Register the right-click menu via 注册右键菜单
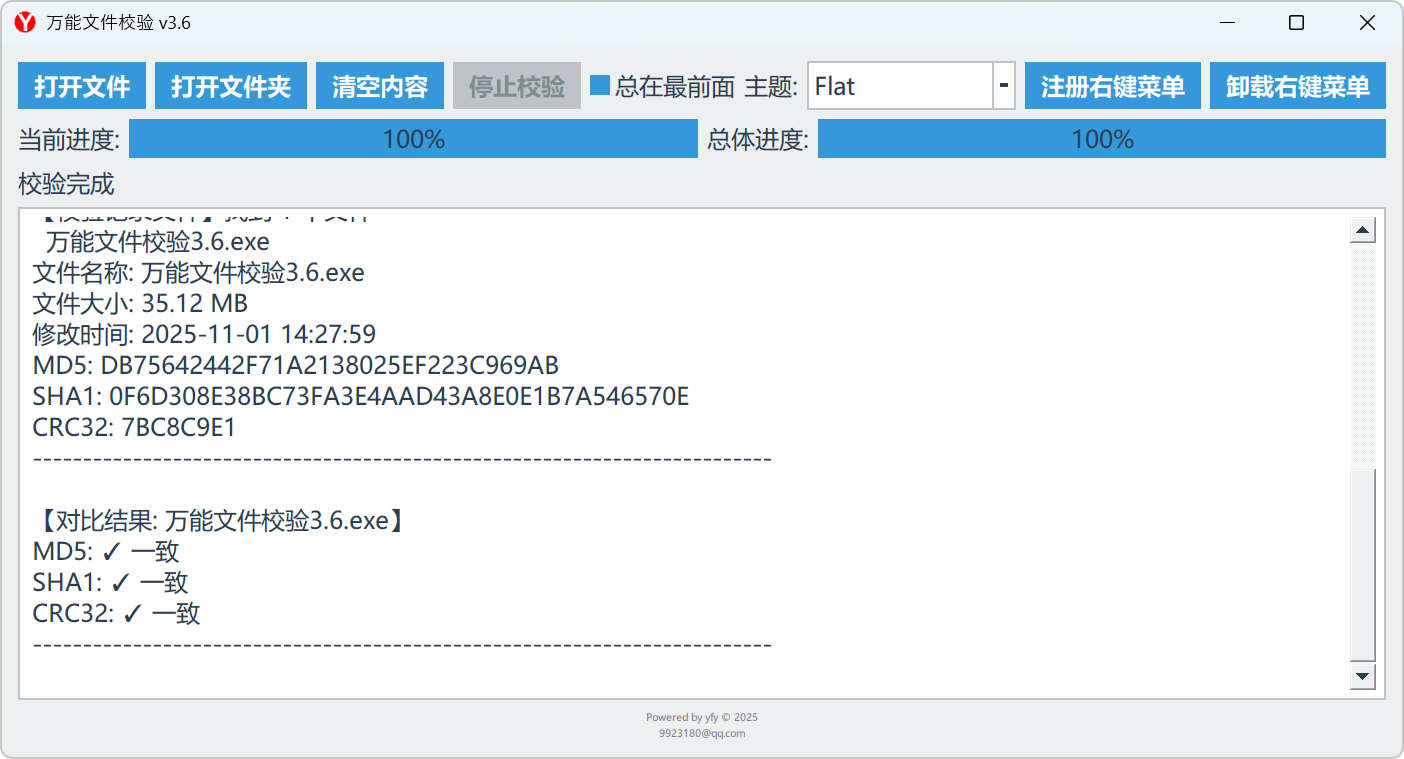 click(1112, 85)
